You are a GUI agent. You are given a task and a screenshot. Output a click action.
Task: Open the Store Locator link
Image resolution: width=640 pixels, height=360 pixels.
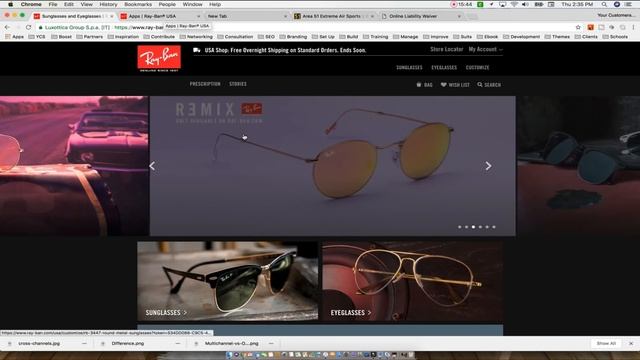447,49
